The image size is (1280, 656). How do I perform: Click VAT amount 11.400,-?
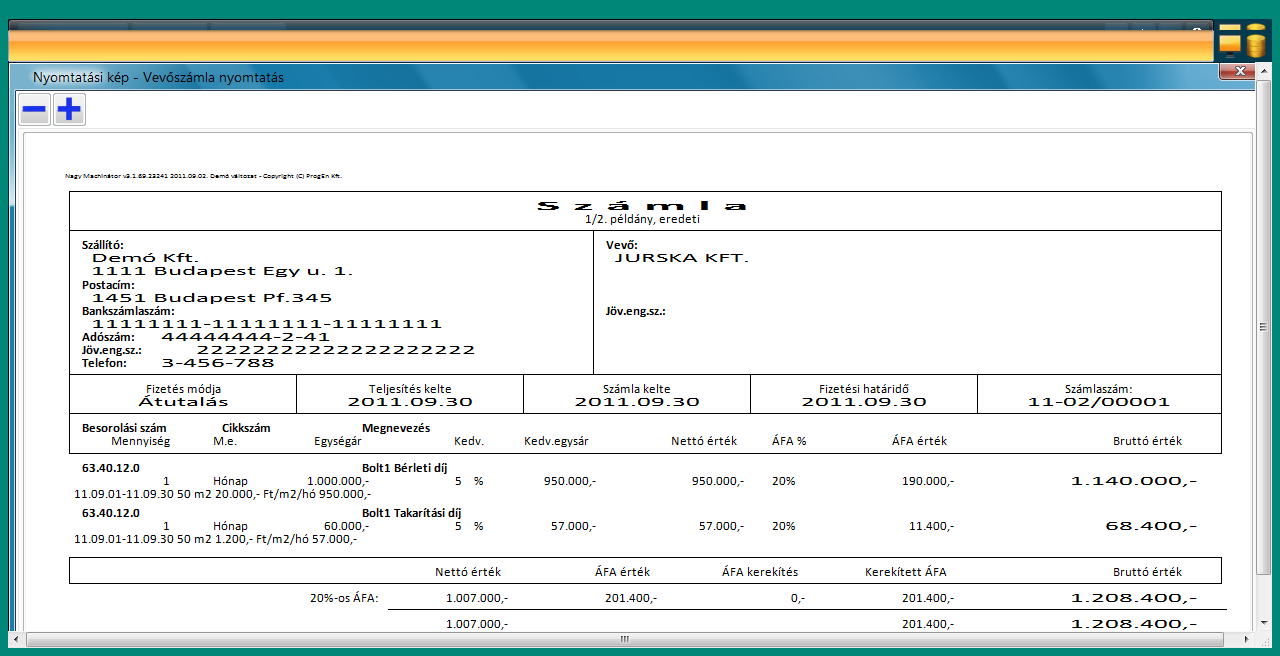pyautogui.click(x=930, y=526)
